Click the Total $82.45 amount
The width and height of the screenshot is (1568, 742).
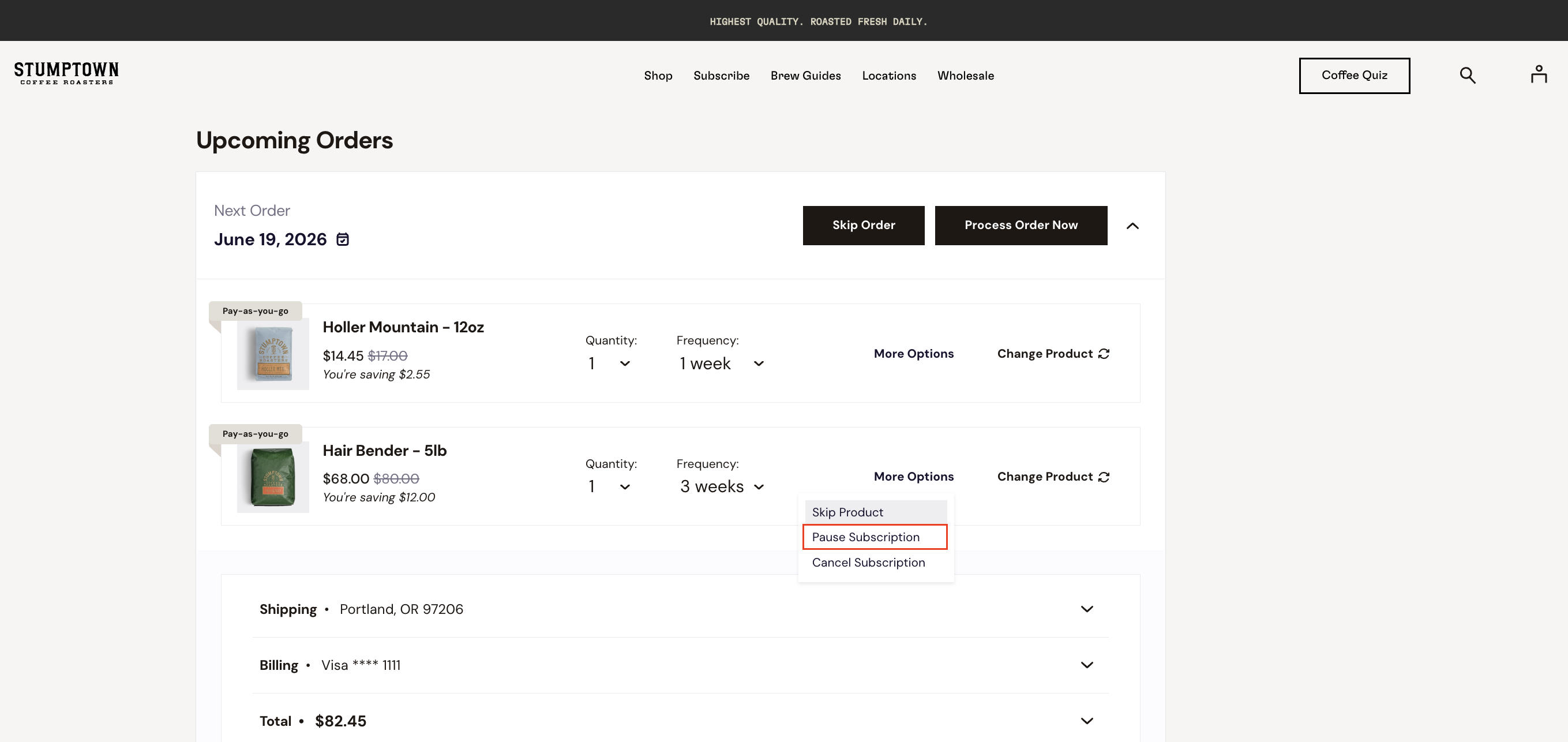(x=340, y=721)
